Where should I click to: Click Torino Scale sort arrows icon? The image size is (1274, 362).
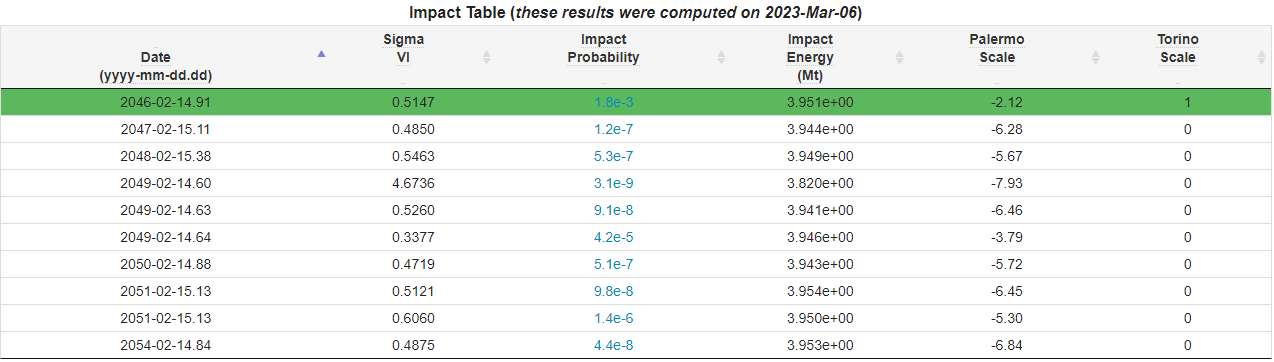coord(1261,57)
